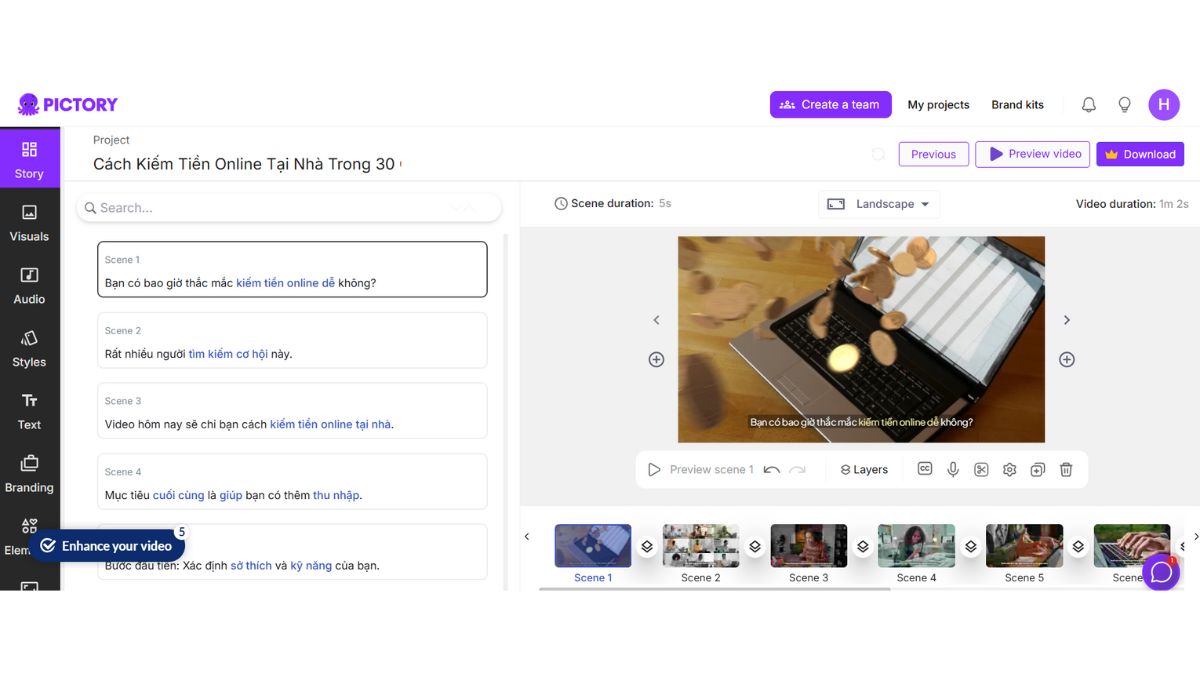
Task: Select the Scene 5 timeline thumbnail
Action: [1025, 546]
